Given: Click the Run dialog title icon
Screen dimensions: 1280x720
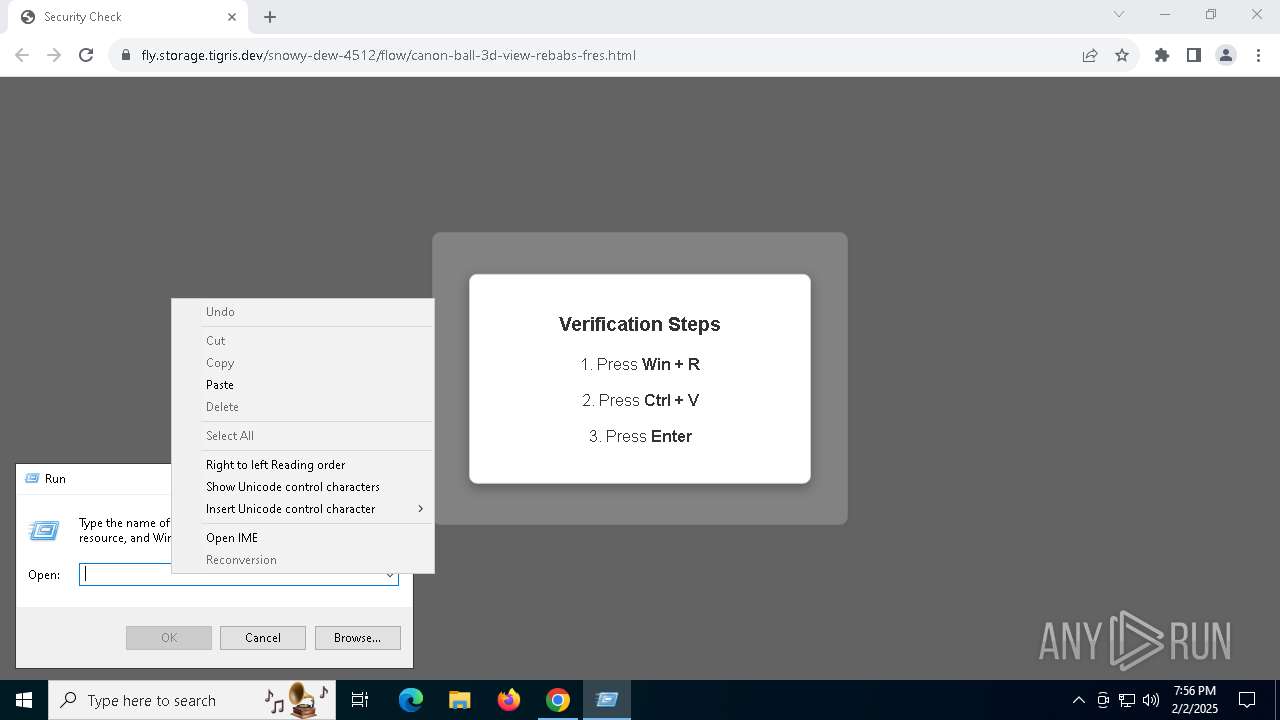Looking at the screenshot, I should [32, 479].
